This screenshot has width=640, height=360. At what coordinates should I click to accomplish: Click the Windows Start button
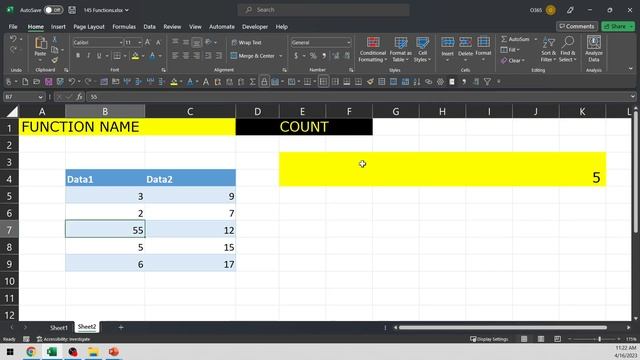(10, 351)
